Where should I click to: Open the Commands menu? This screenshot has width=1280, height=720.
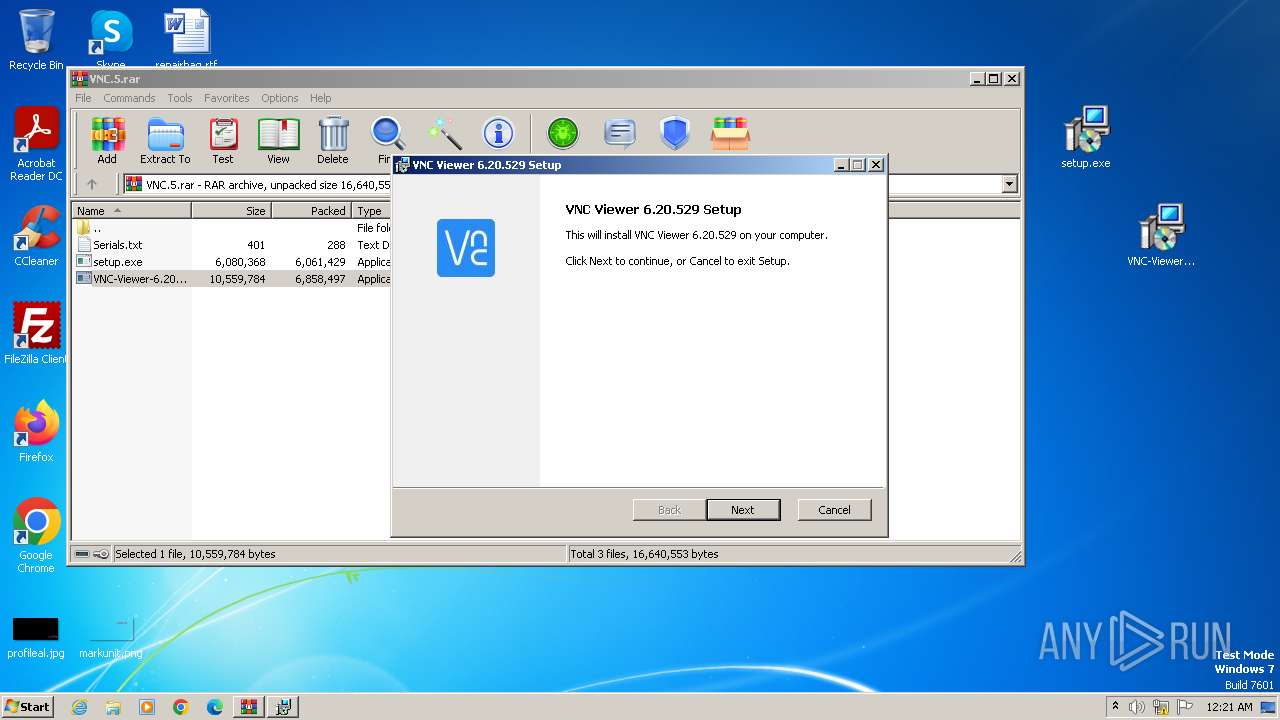(129, 98)
